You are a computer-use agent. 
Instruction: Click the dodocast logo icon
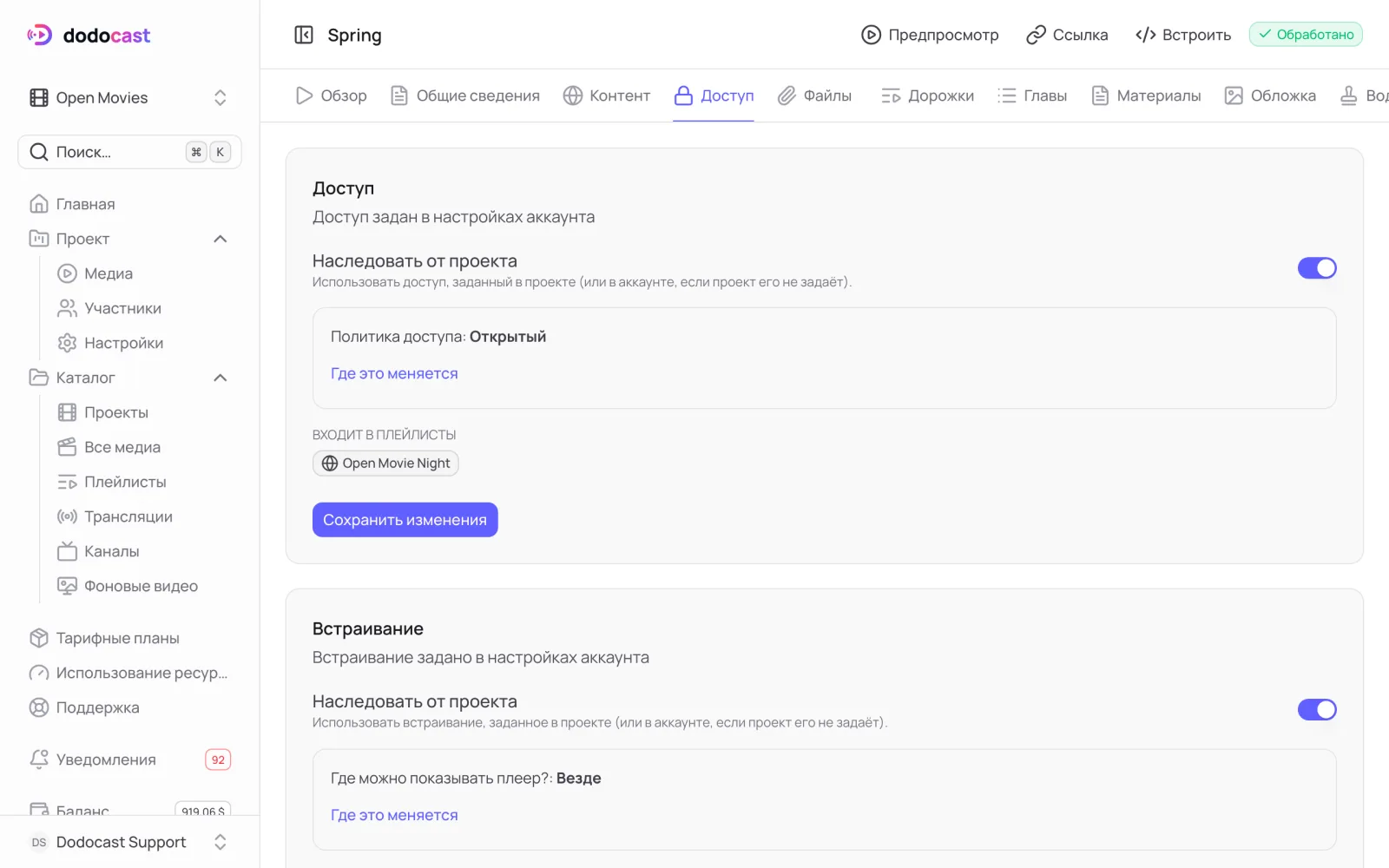(39, 35)
